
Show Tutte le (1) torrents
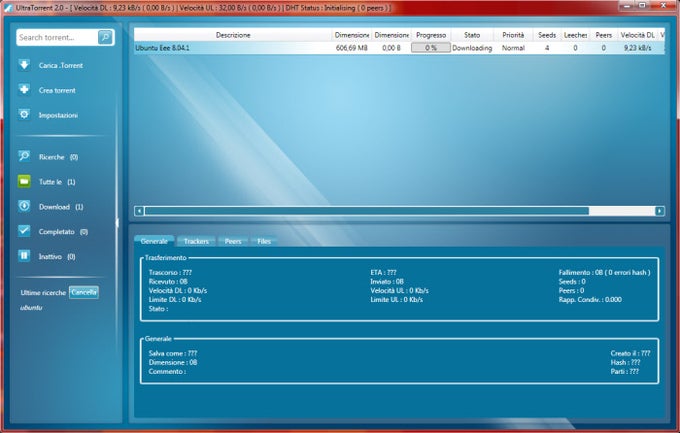(57, 182)
